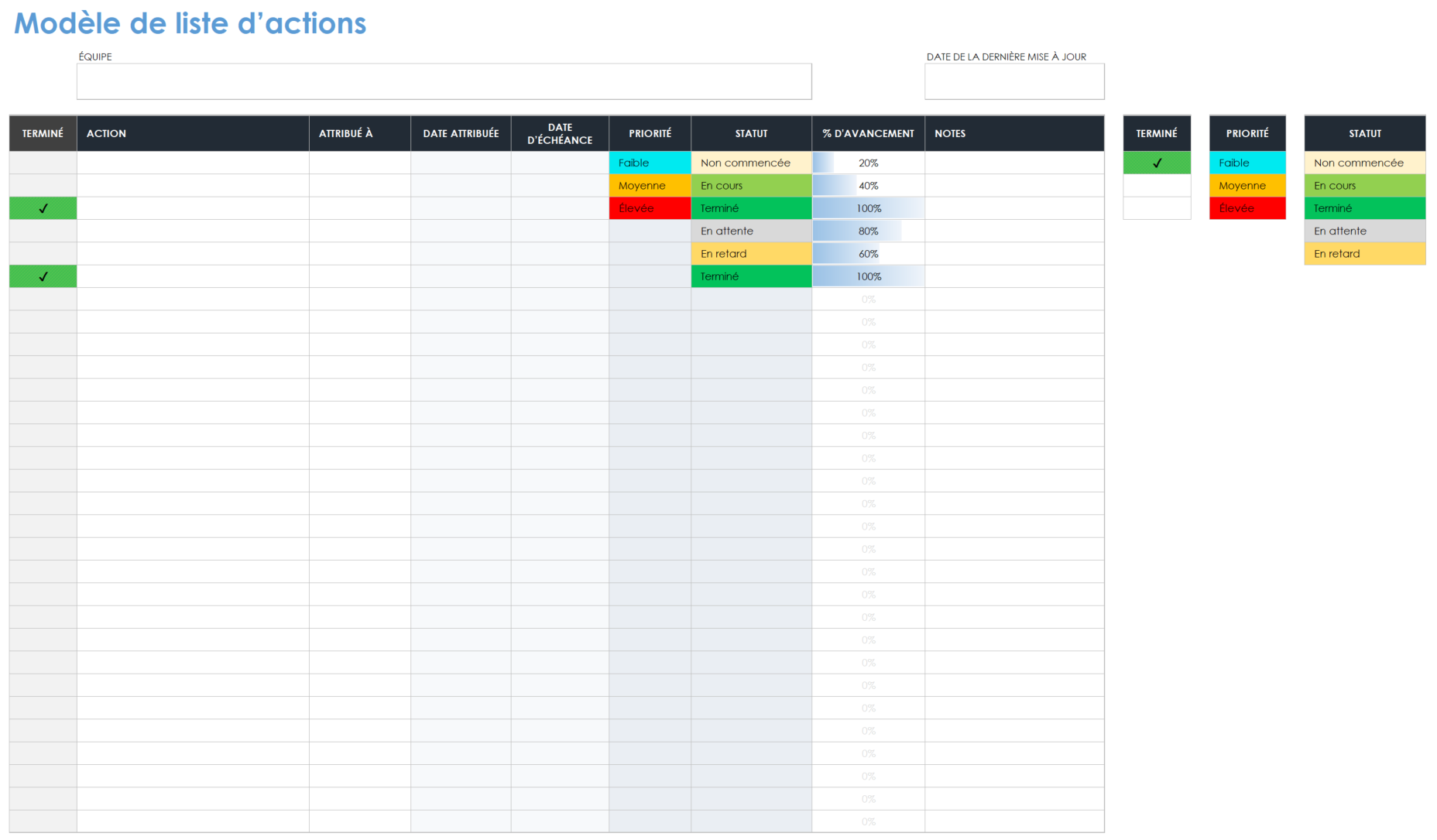Select the PRIORITÉ header in main table
The image size is (1437, 840).
650,133
